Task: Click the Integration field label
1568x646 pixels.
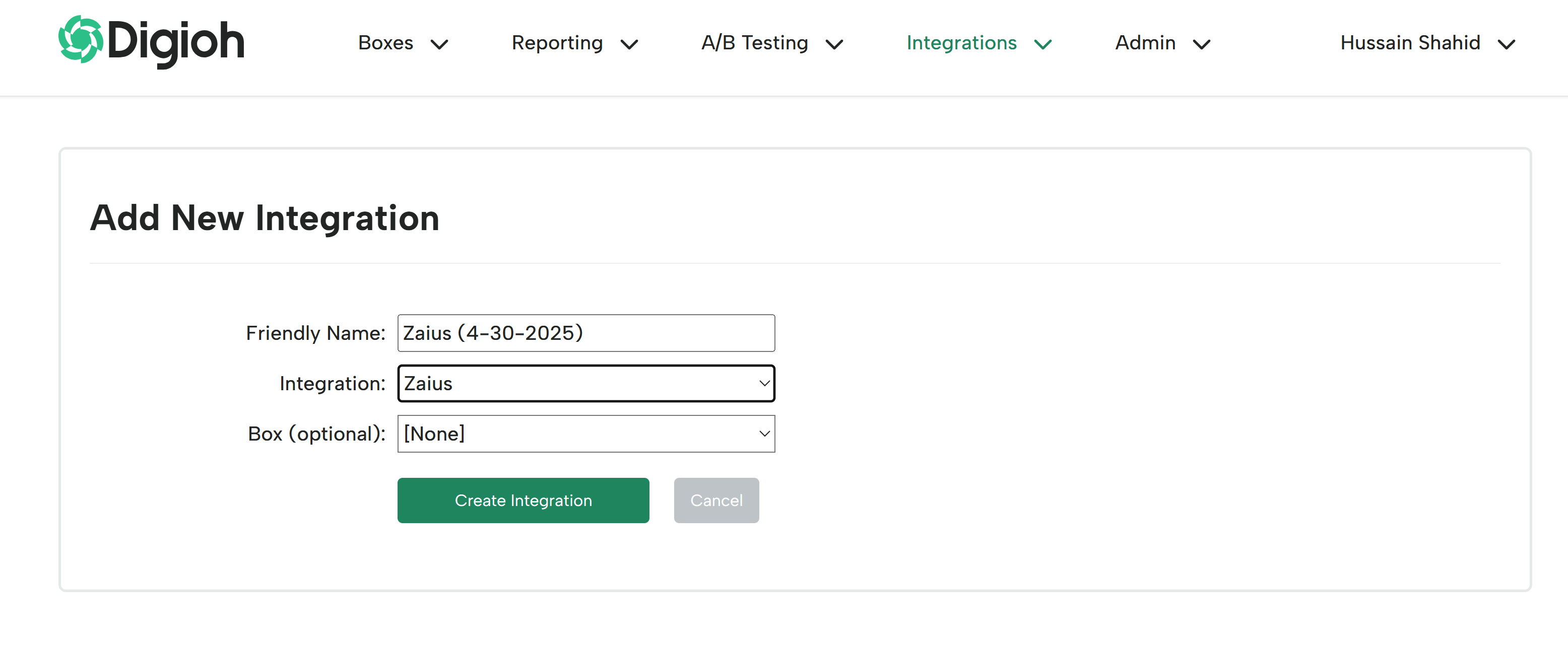Action: 333,384
